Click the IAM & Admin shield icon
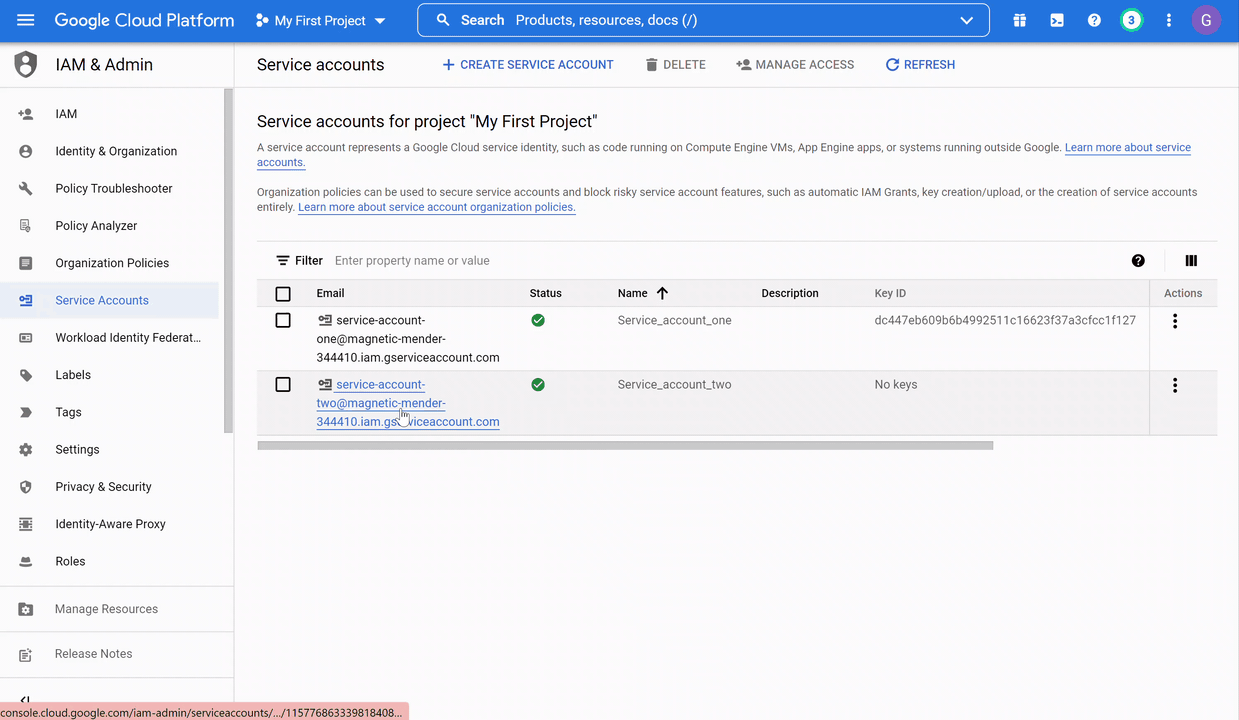This screenshot has height=720, width=1239. click(26, 65)
